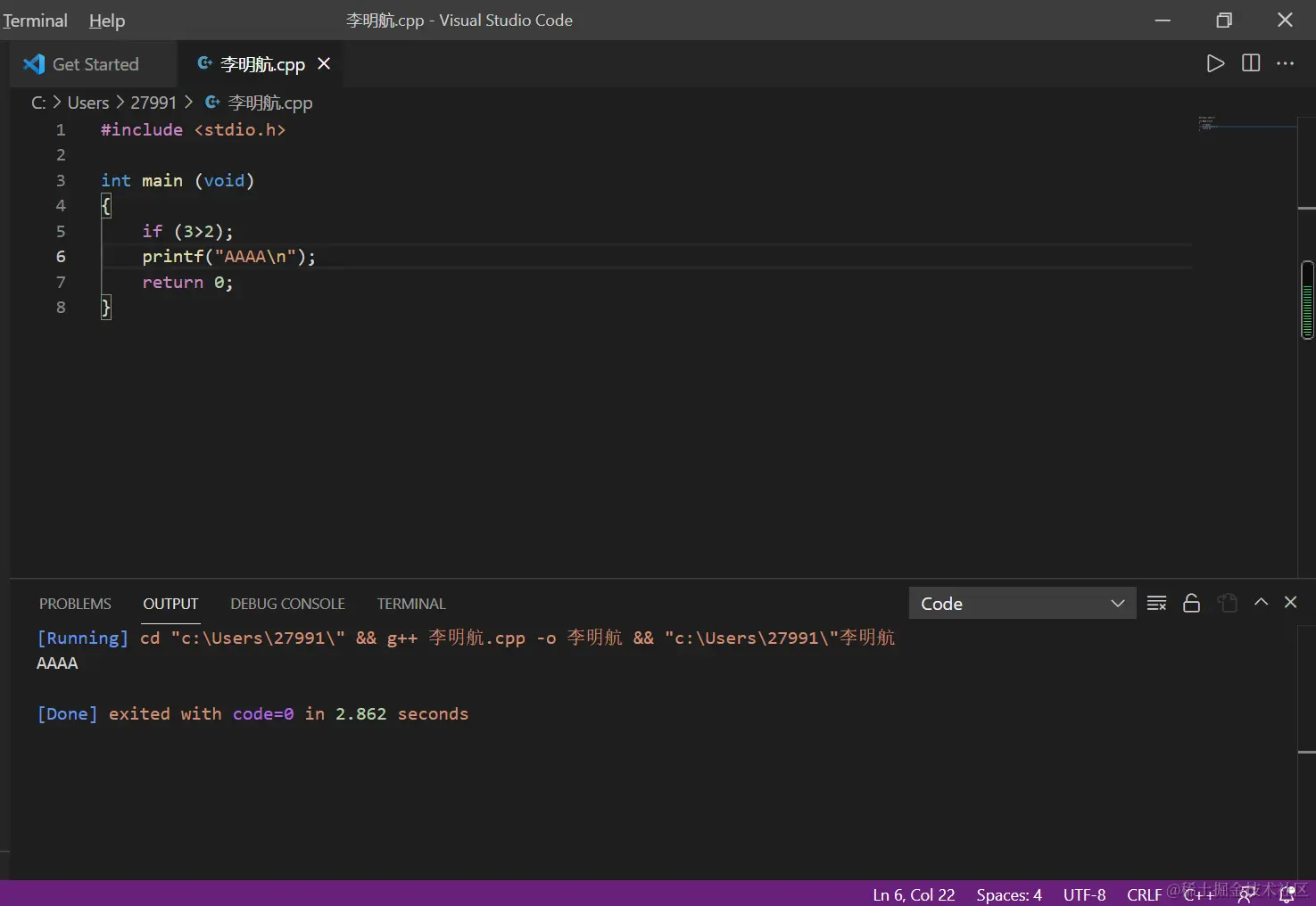Click the Ln 6, Col 22 status item
Image resolution: width=1316 pixels, height=906 pixels.
(x=914, y=894)
